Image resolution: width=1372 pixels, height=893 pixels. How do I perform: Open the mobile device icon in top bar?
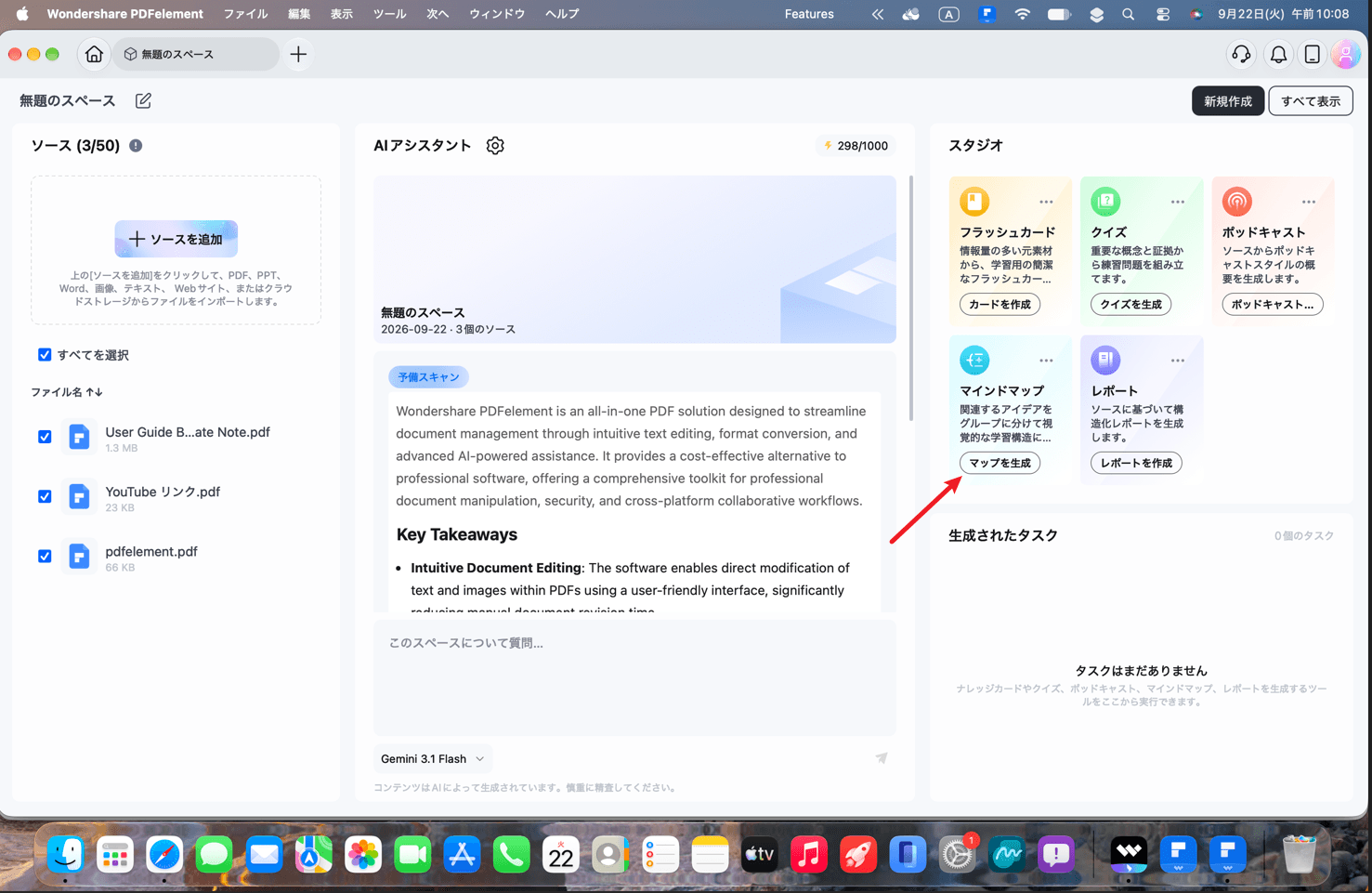pyautogui.click(x=1313, y=55)
